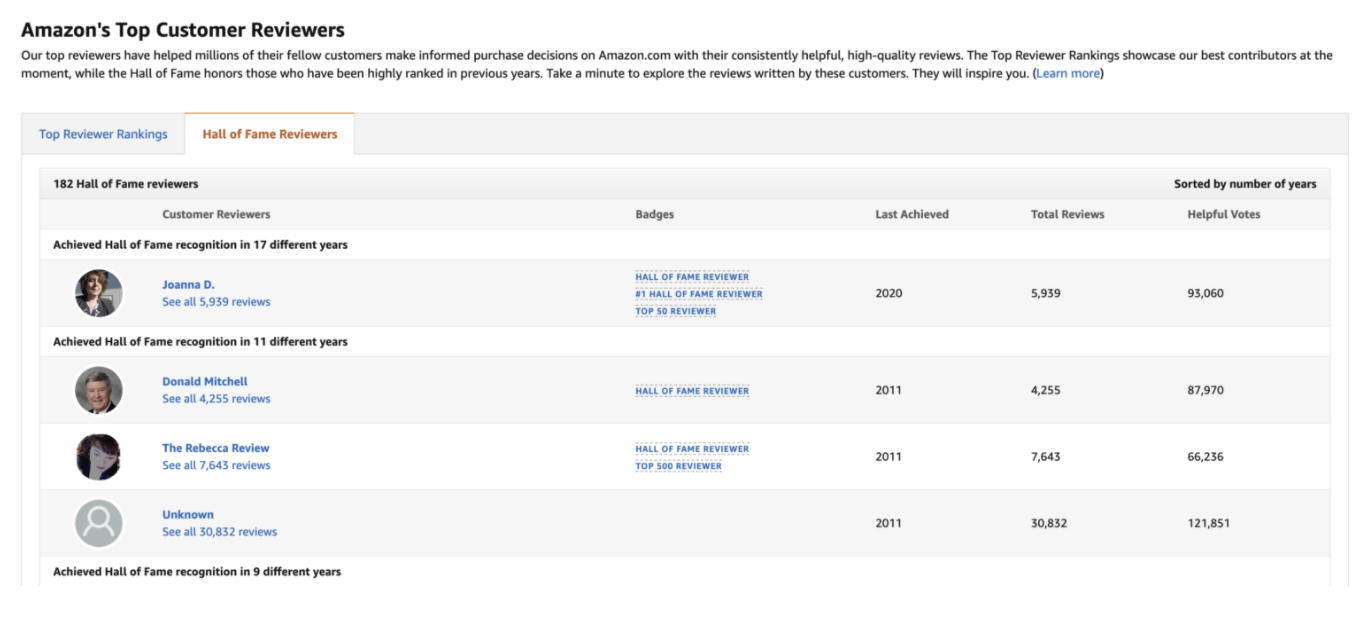1366x620 pixels.
Task: Click the 182 Hall of Fame reviewers count
Action: (x=126, y=184)
